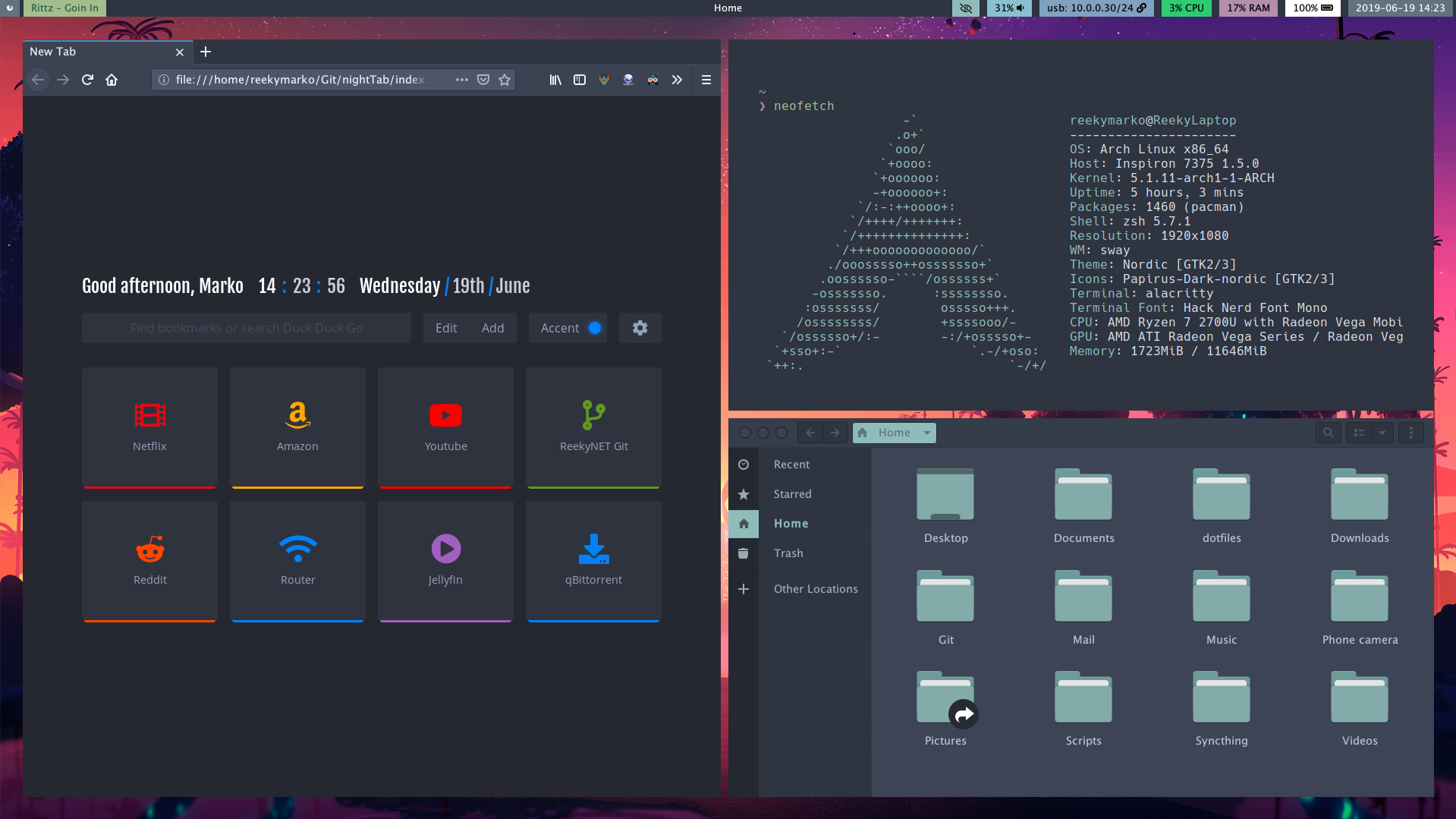Open the page actions three-dot menu

coord(461,80)
